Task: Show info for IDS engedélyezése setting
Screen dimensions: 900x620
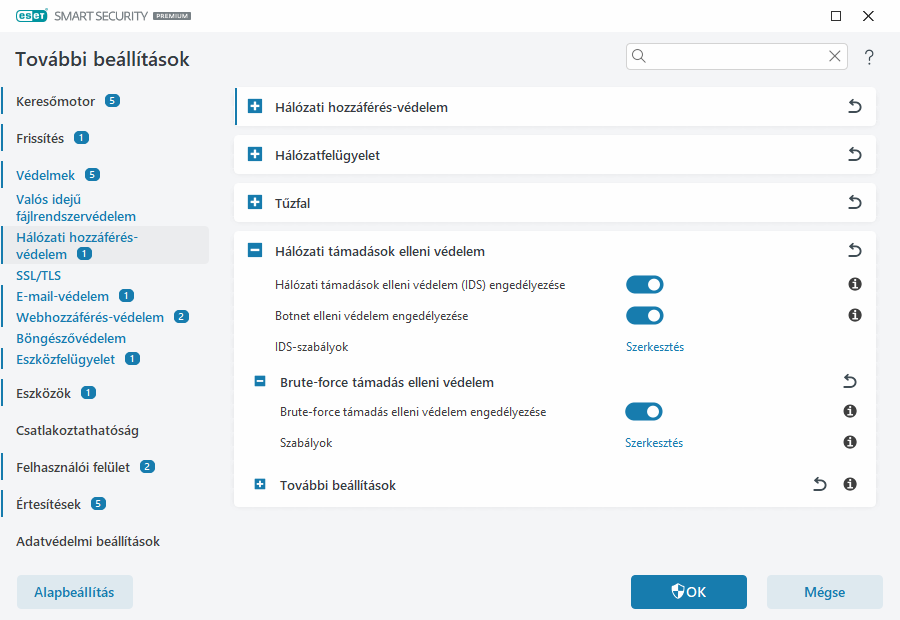Action: click(855, 285)
